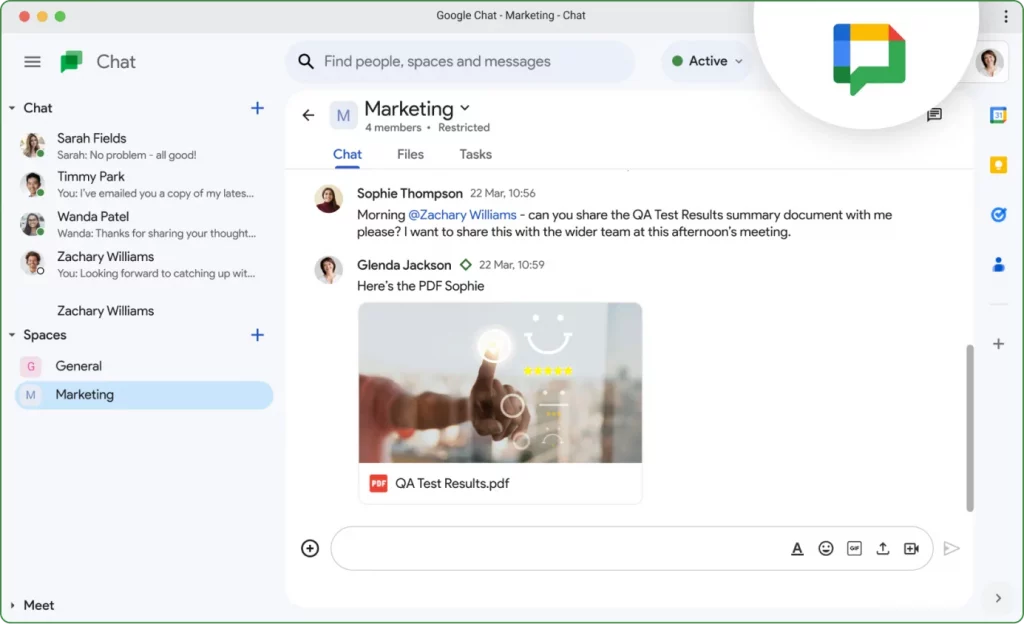Click the 'Here's the PDF Sophie' message
The height and width of the screenshot is (624, 1024).
click(421, 286)
